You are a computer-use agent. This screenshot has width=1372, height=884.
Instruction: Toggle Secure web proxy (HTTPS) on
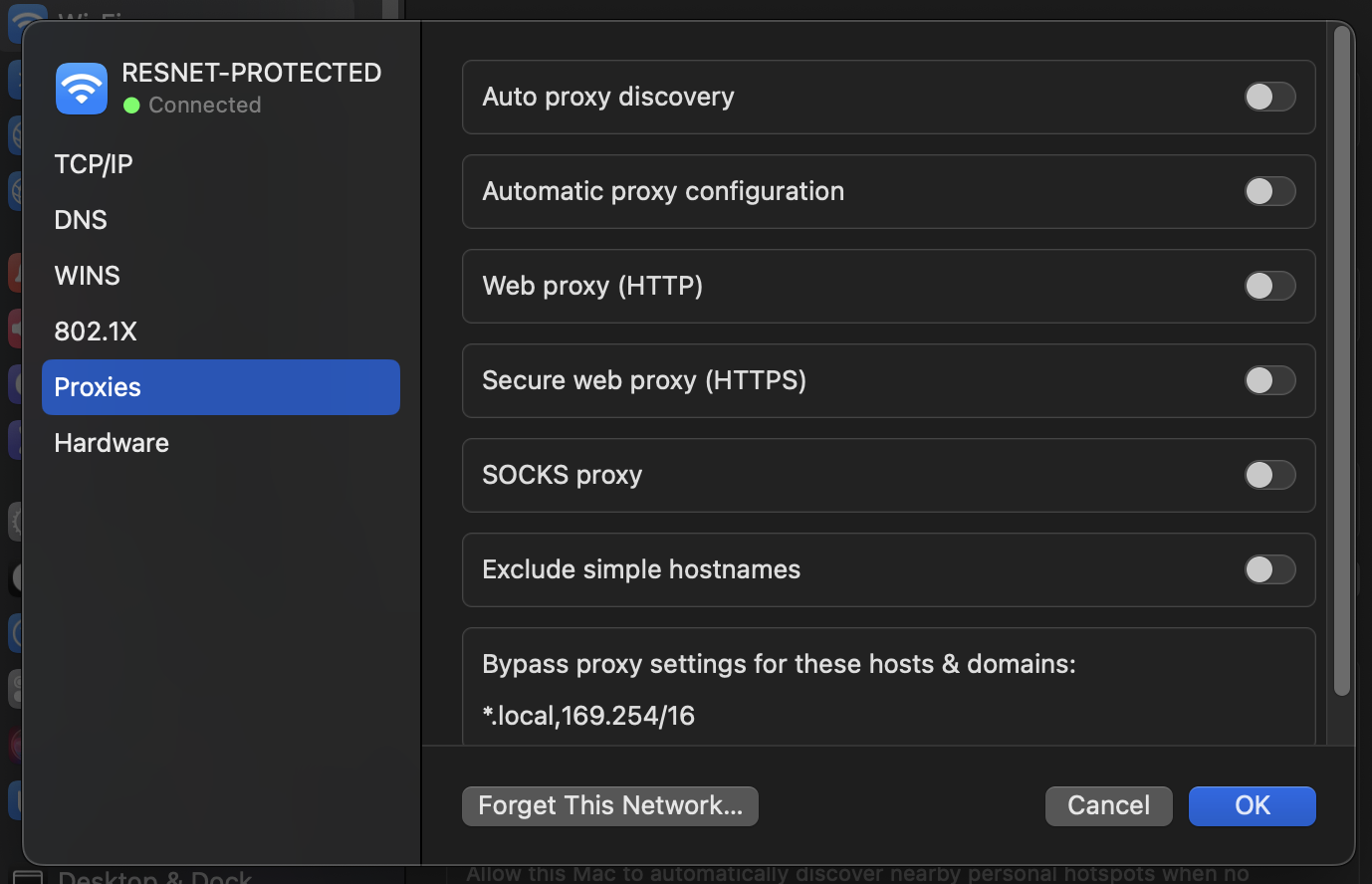point(1269,380)
